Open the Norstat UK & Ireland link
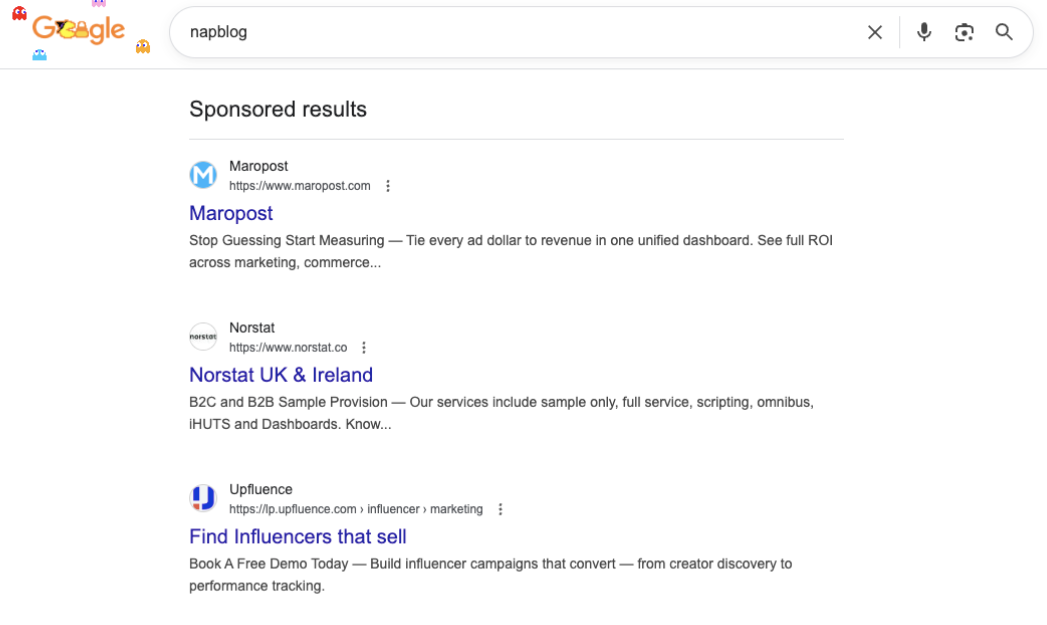1047x625 pixels. (281, 374)
